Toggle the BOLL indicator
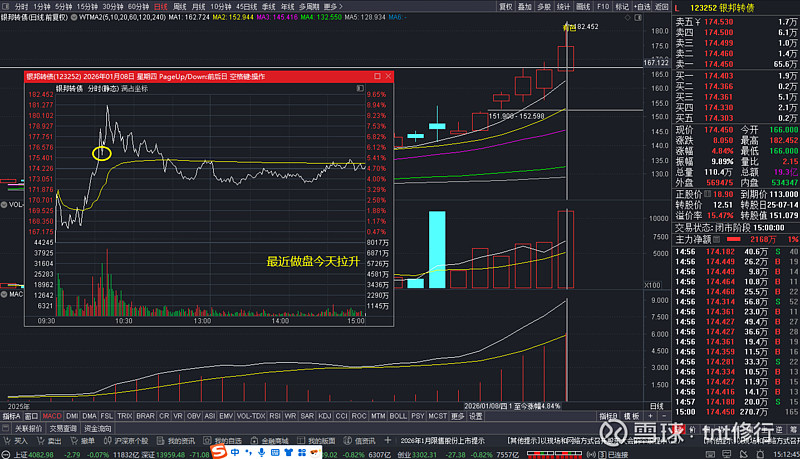The width and height of the screenshot is (800, 459). (x=397, y=415)
